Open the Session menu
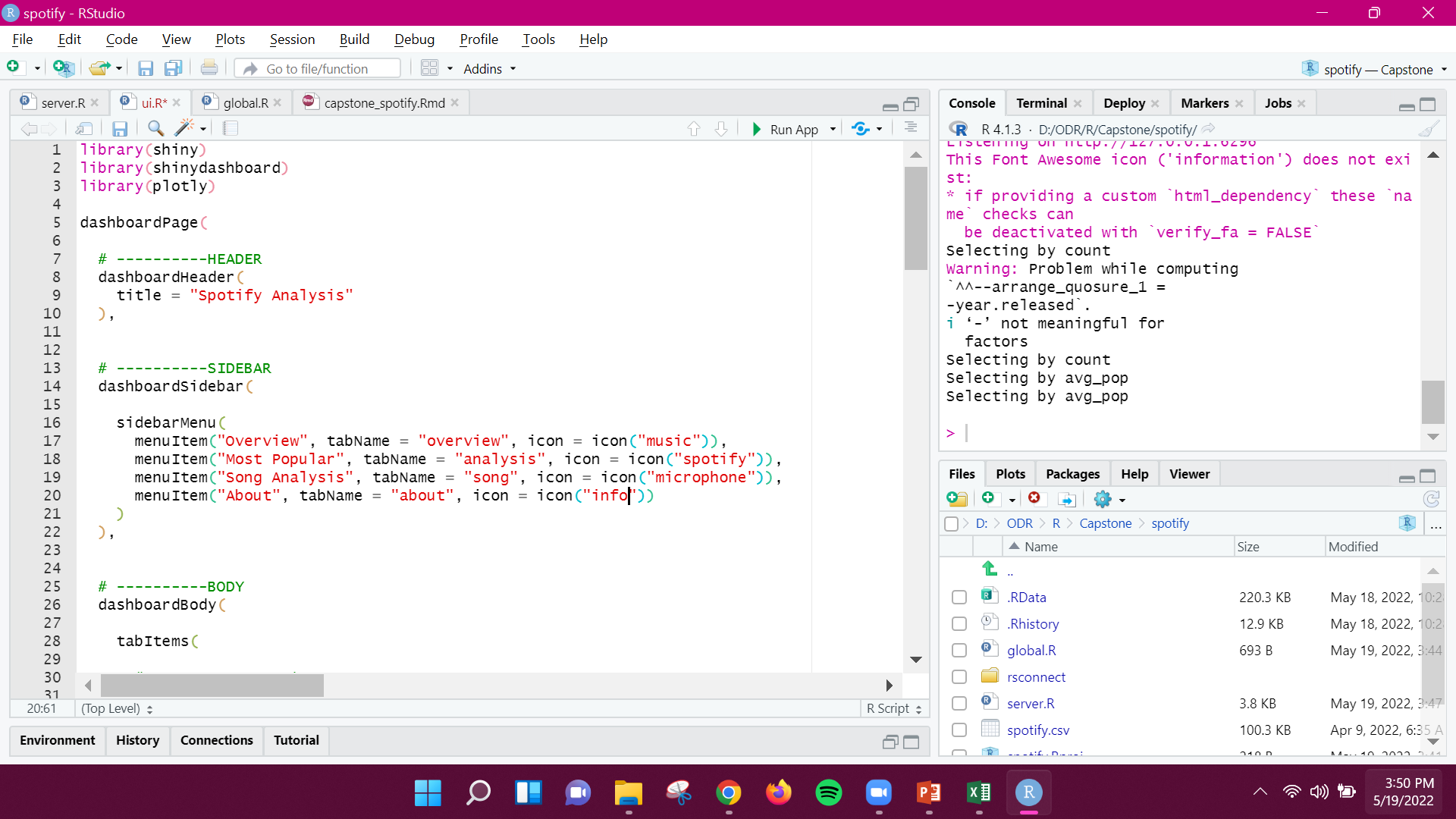The width and height of the screenshot is (1456, 819). click(292, 39)
